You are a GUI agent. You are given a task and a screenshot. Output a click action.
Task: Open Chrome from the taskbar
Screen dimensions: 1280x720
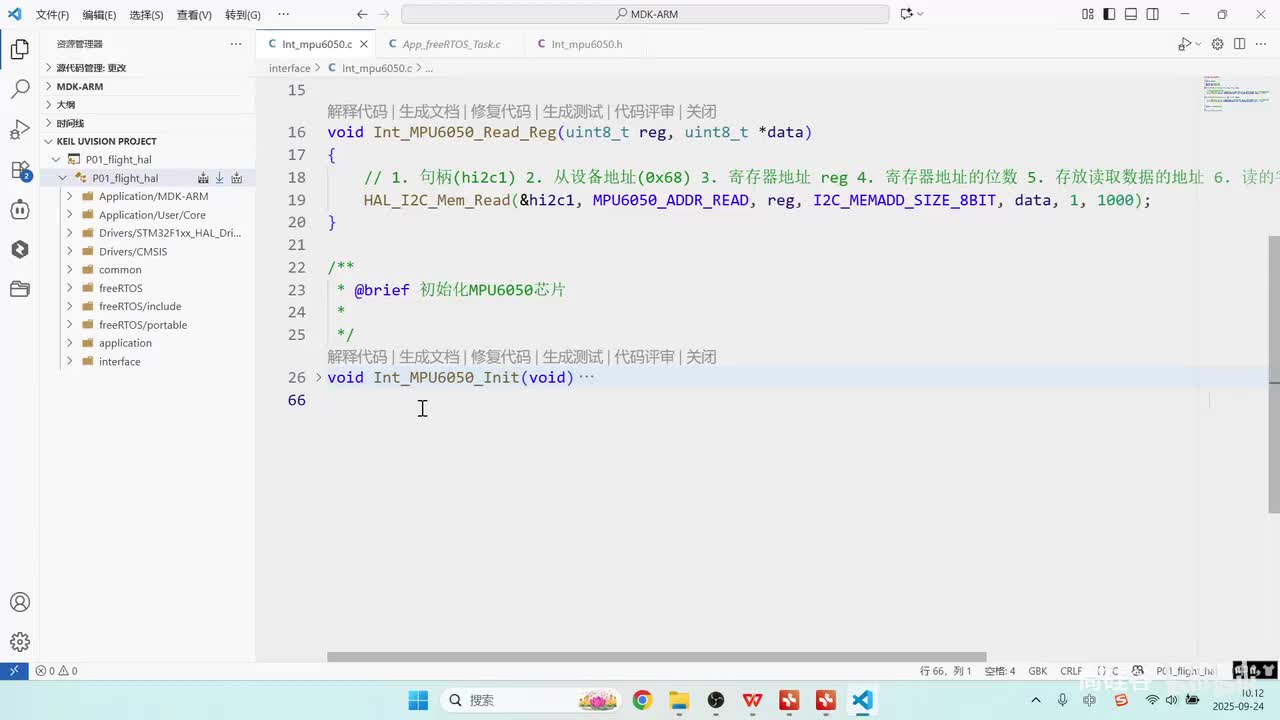[x=642, y=700]
